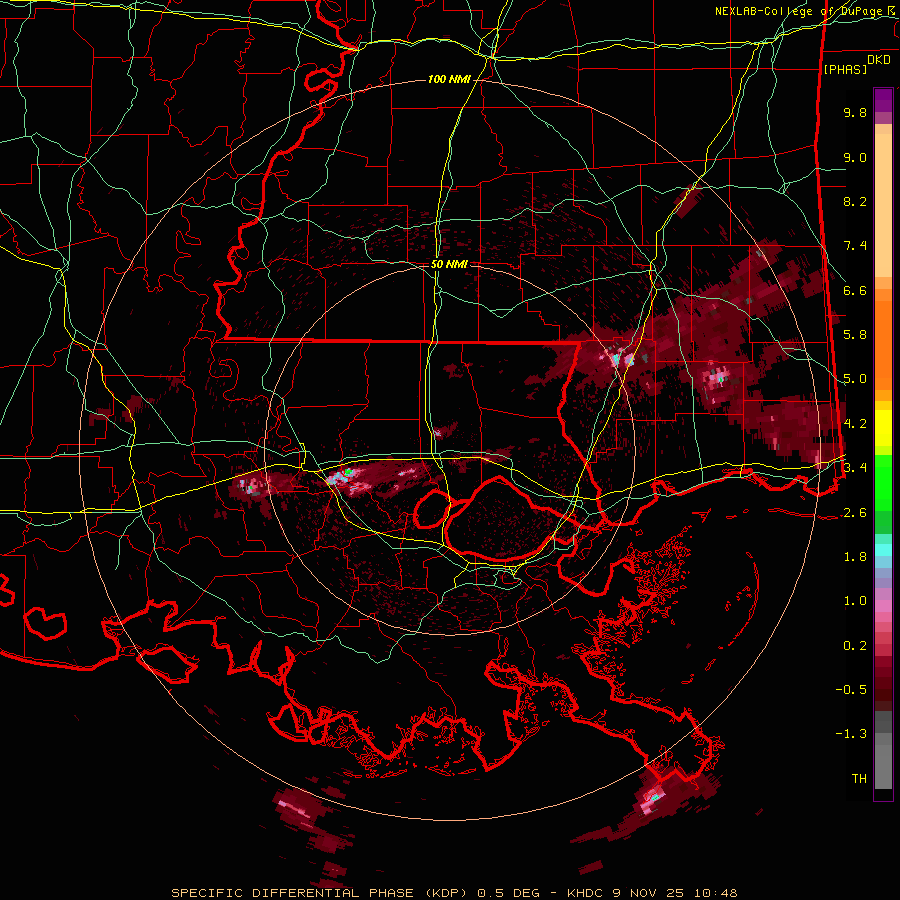Click the 5.8 value on color scale
Image resolution: width=900 pixels, height=900 pixels.
pos(855,335)
